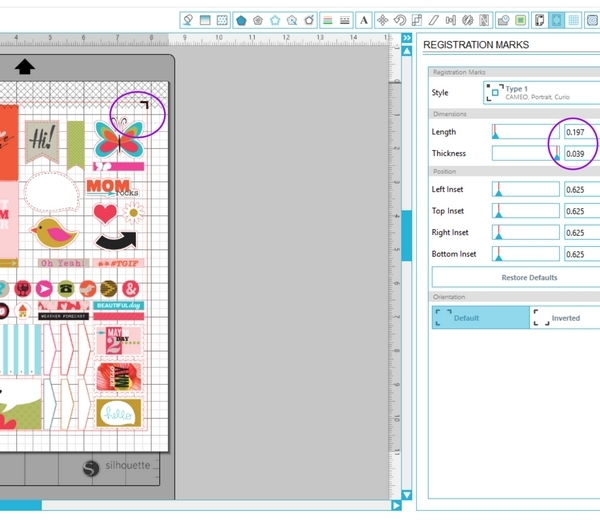600x527 pixels.
Task: Select the 'MOM rocks' sticker
Action: point(112,188)
